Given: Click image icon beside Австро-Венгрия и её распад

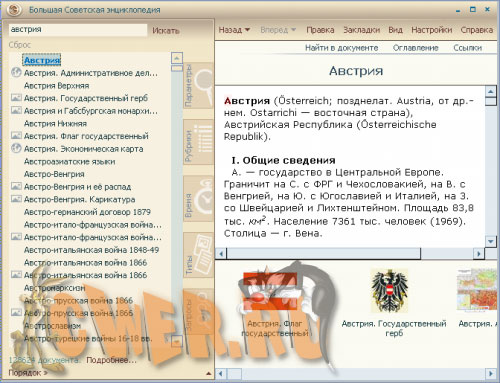Looking at the screenshot, I should point(16,186).
